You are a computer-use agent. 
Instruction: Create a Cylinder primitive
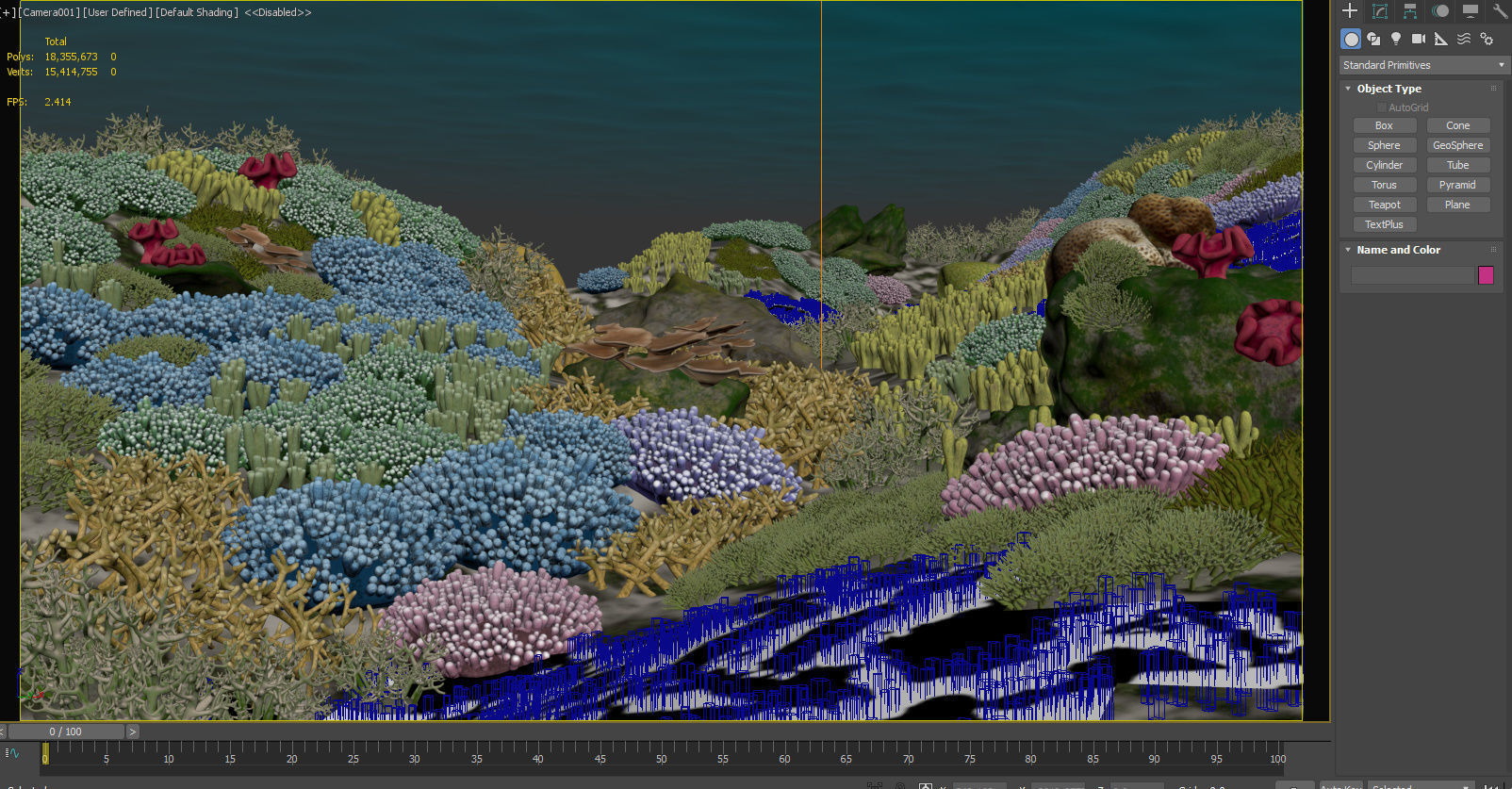1384,165
